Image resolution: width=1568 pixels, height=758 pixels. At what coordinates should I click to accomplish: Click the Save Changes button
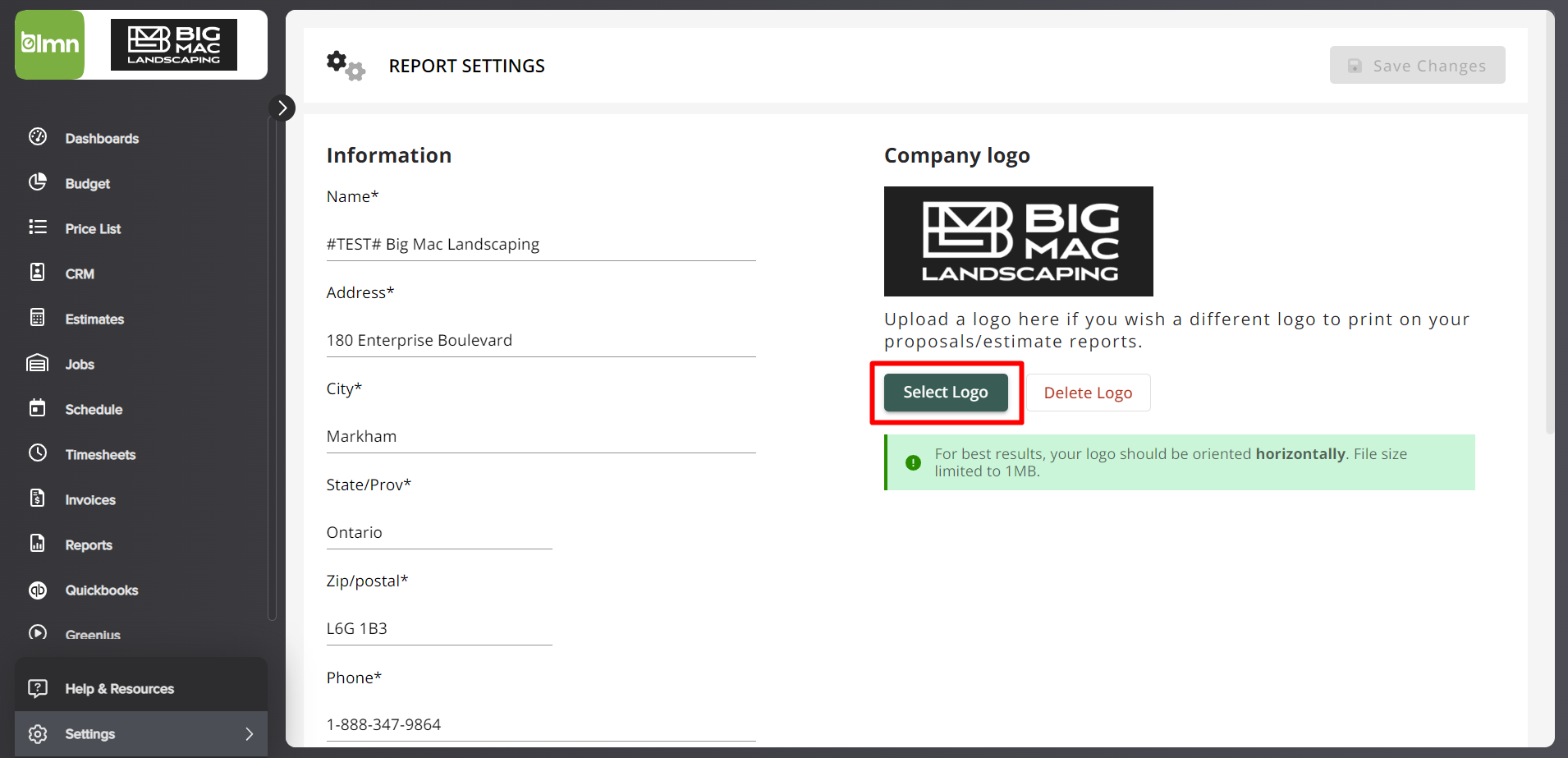(x=1417, y=65)
